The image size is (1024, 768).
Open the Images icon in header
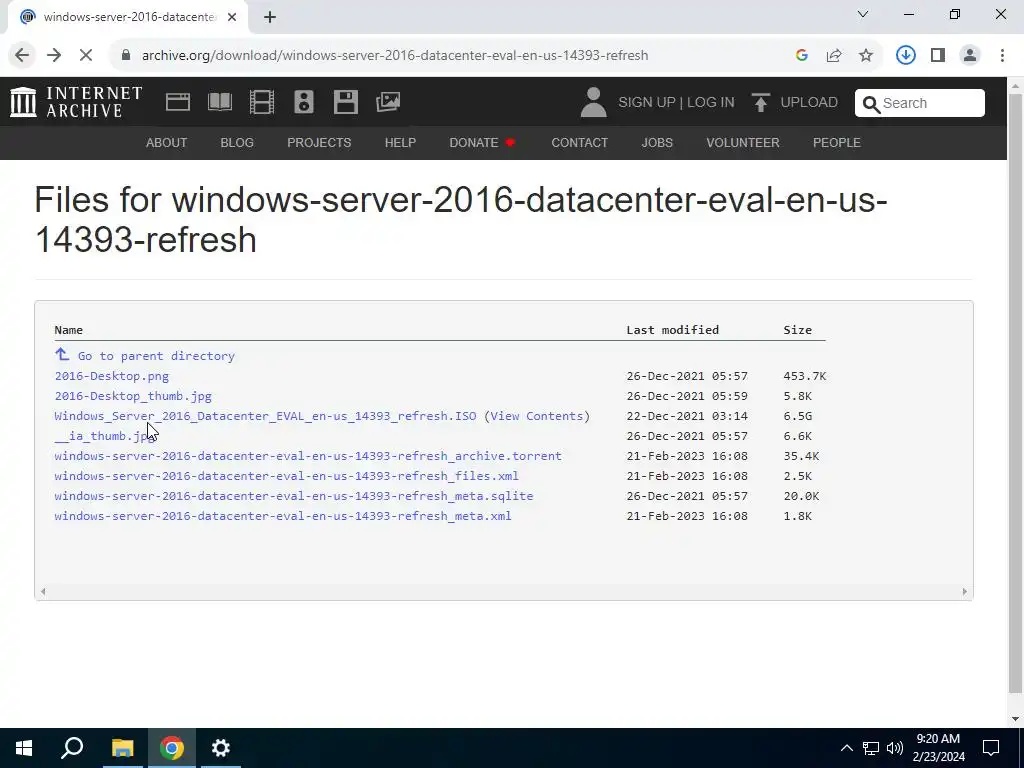[x=388, y=102]
